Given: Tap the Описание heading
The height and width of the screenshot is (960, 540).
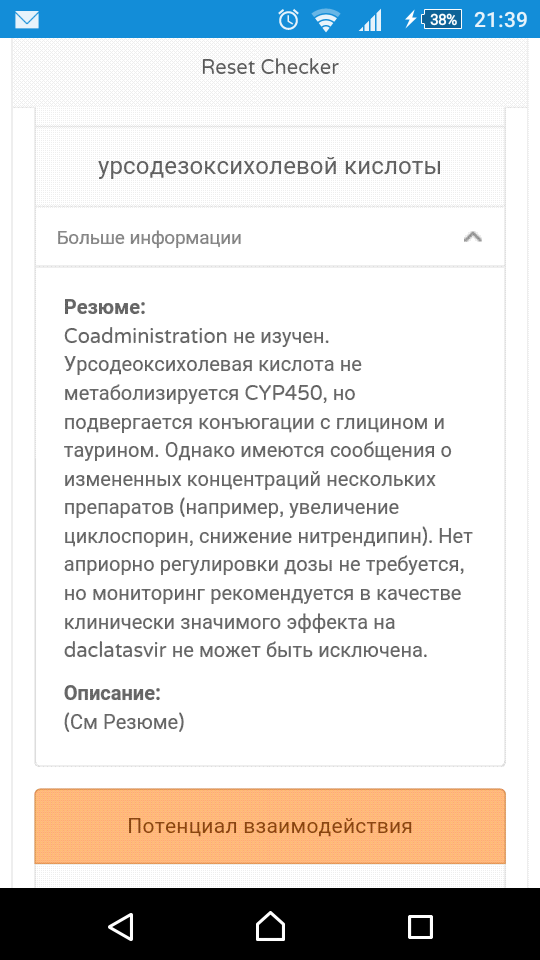Looking at the screenshot, I should point(112,693).
